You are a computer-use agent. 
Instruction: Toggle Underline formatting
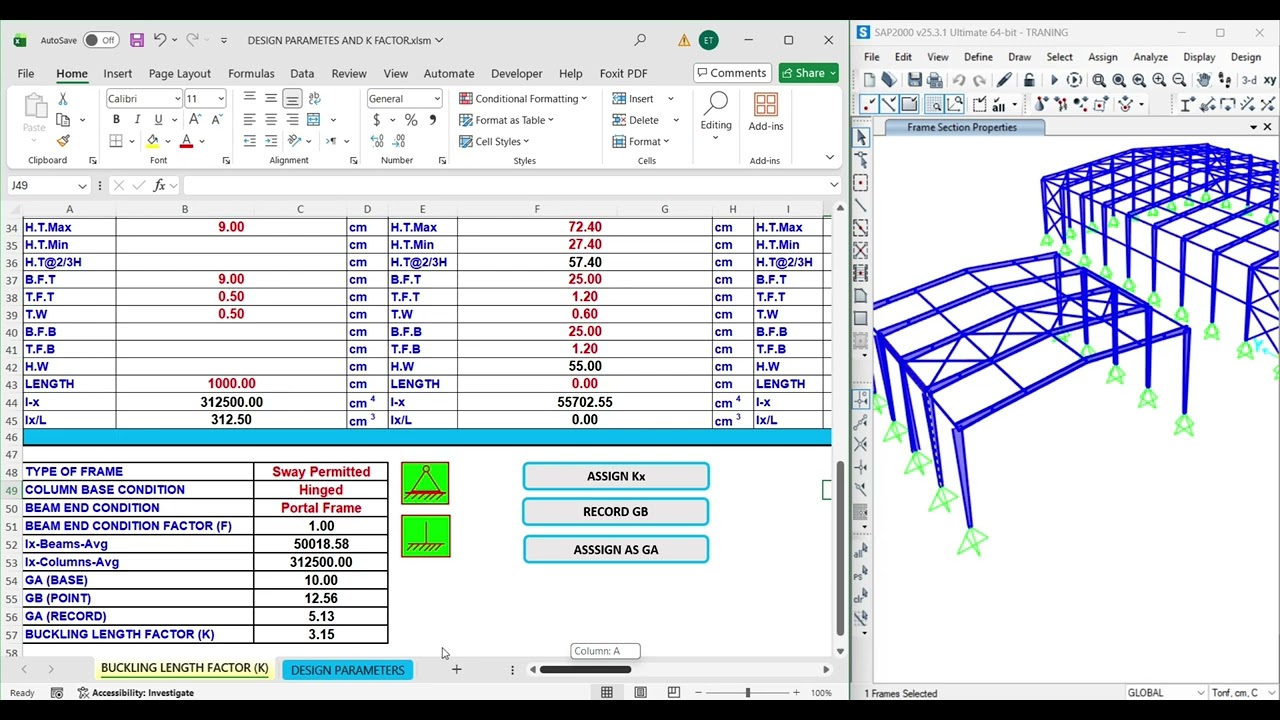(158, 120)
